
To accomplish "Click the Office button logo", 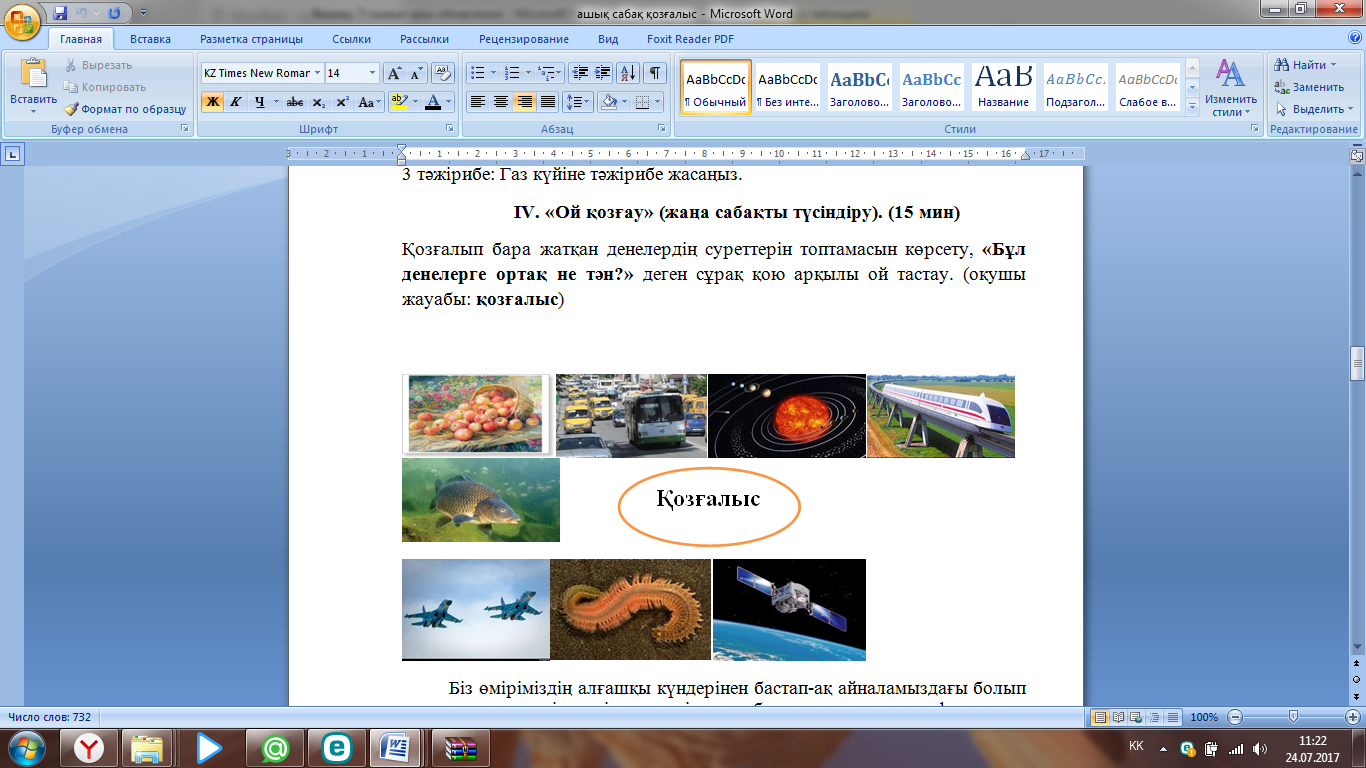I will click(22, 22).
